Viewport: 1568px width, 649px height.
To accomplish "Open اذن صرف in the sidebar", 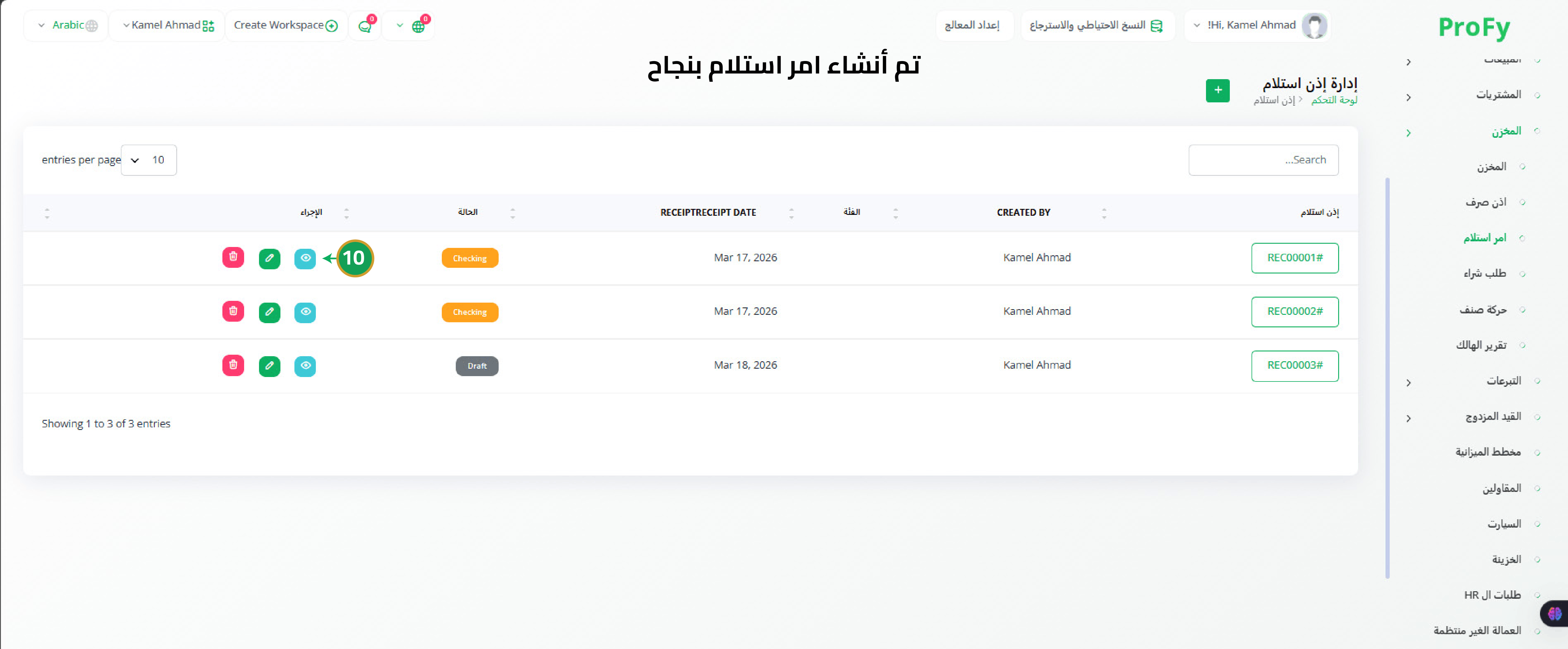I will (x=1485, y=203).
